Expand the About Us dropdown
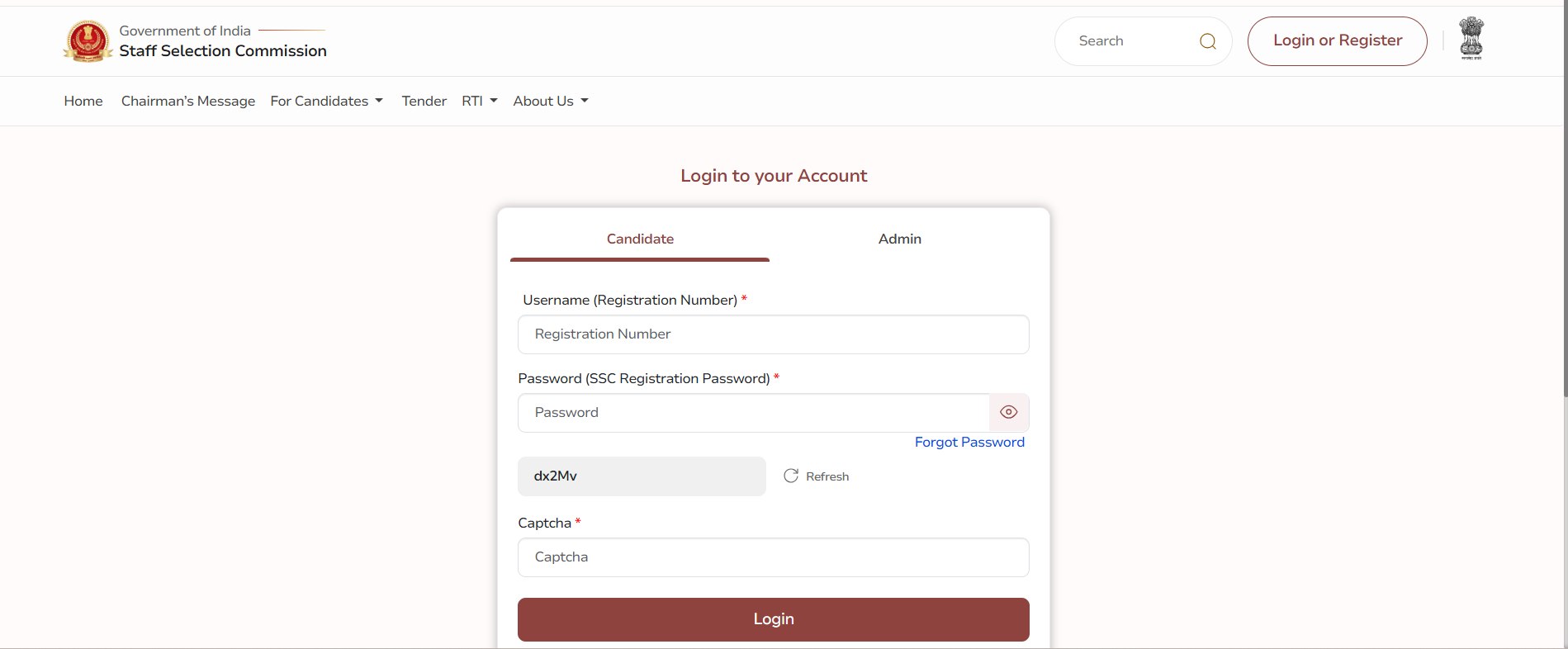1568x649 pixels. 551,101
